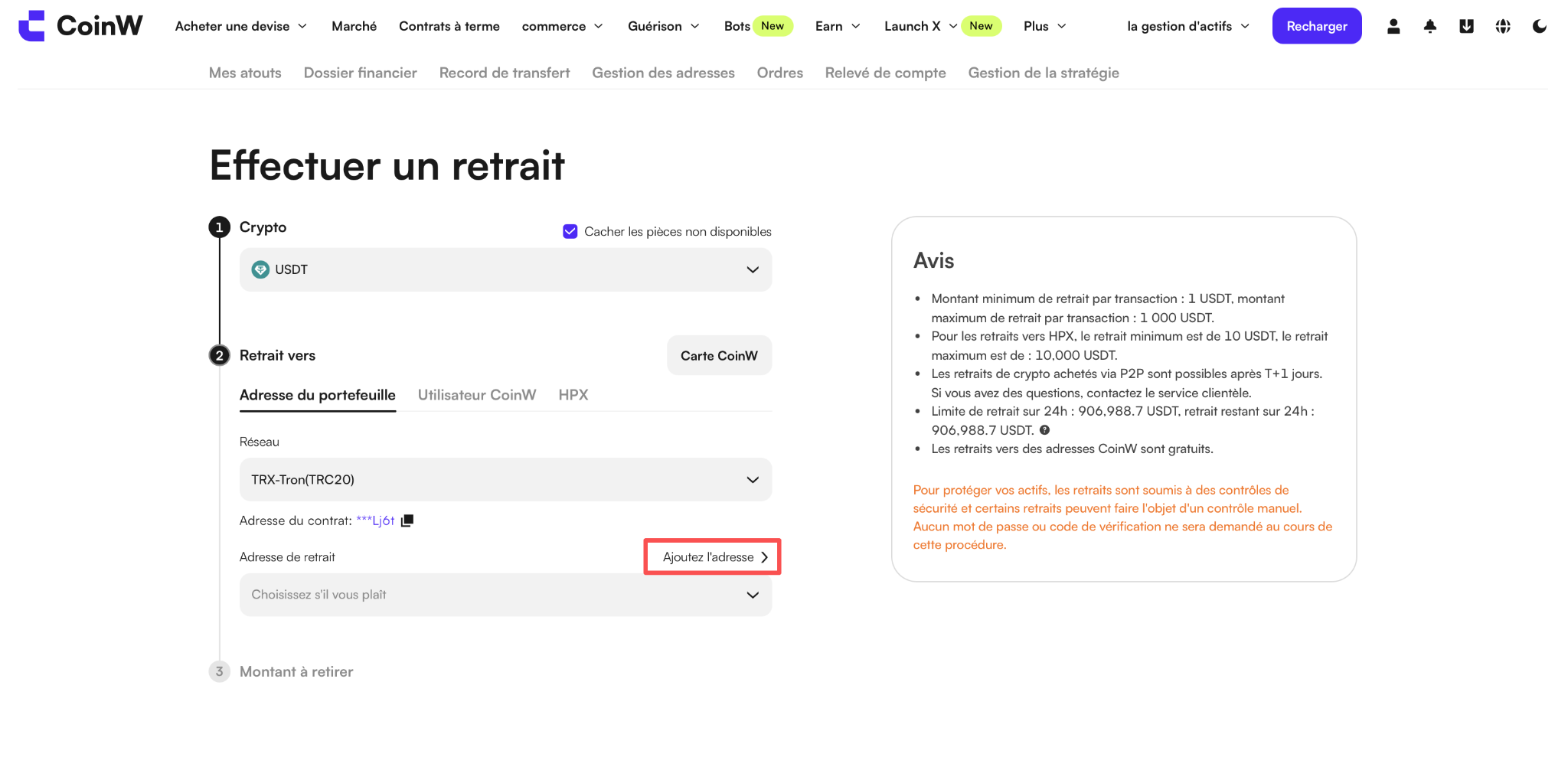Click the Recharger button
Viewport: 1568px width, 770px height.
click(x=1317, y=26)
